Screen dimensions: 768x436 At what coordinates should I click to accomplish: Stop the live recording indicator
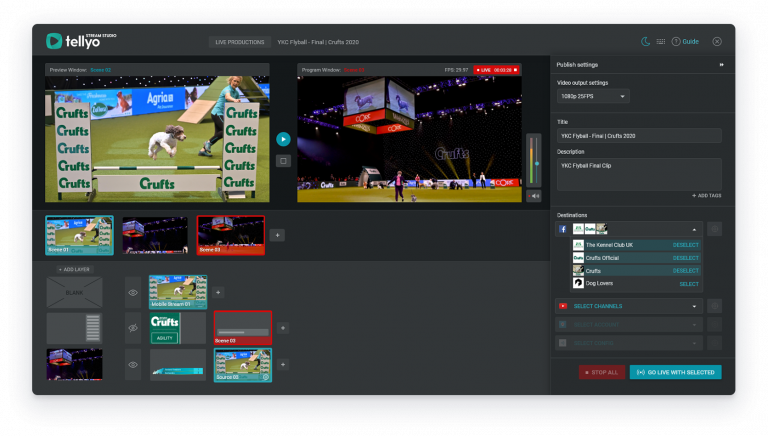(515, 70)
